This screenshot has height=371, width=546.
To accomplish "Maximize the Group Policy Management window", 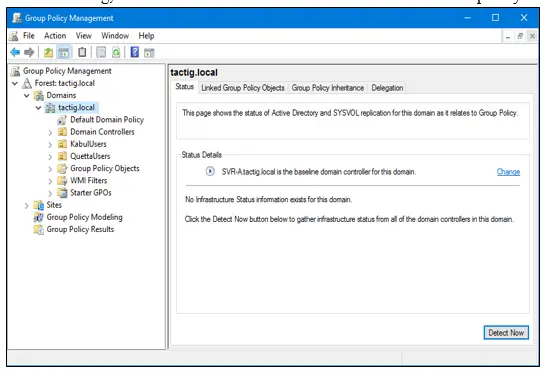I will (x=496, y=18).
